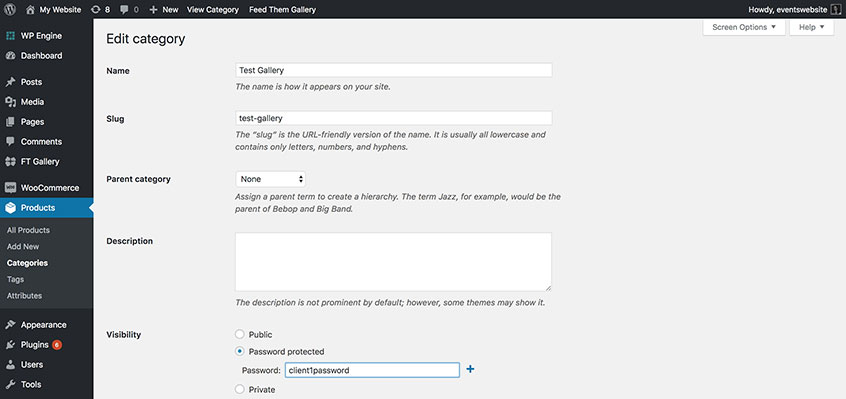Screen dimensions: 846x399
Task: Click the Slug field containing test-gallery
Action: tap(393, 118)
